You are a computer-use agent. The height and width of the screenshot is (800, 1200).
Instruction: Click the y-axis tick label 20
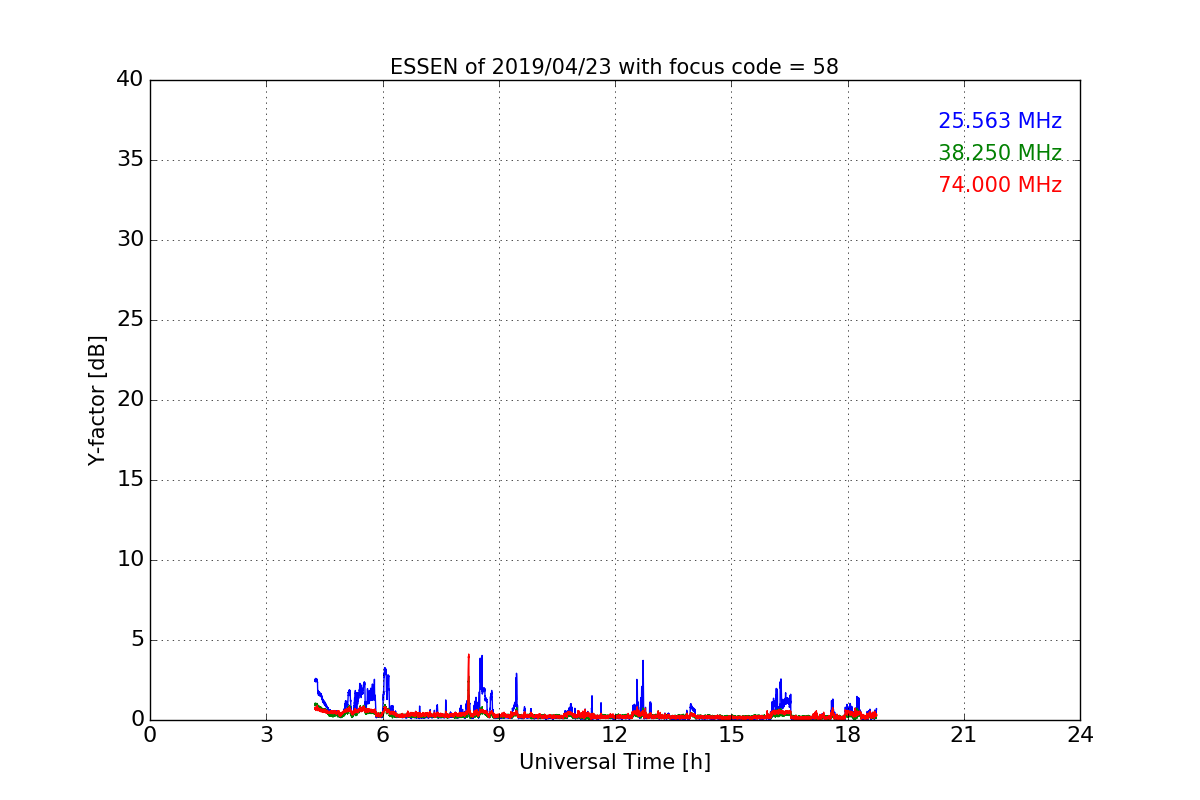pos(130,400)
